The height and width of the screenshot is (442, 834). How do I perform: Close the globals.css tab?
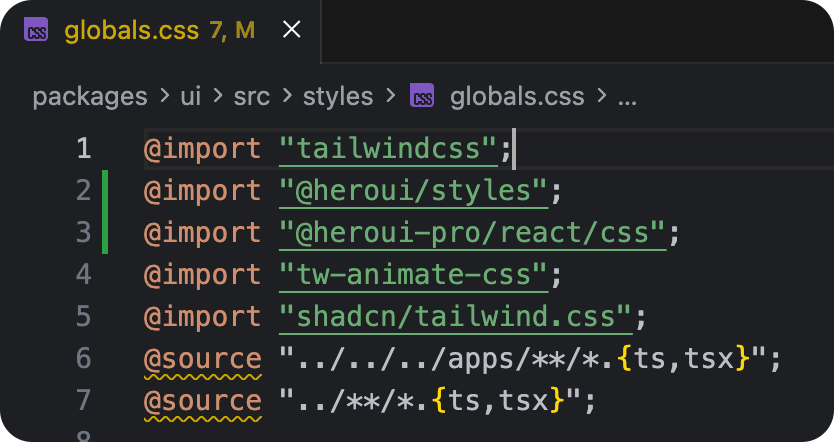coord(291,29)
